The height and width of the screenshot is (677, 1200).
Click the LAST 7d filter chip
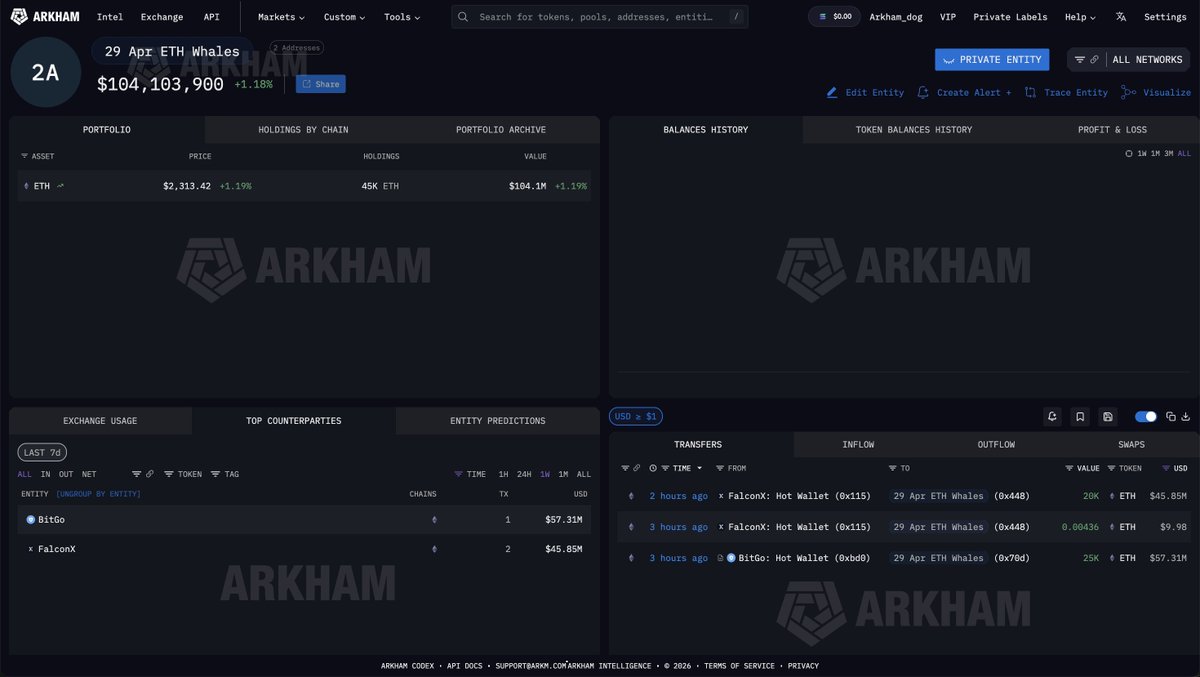[42, 453]
